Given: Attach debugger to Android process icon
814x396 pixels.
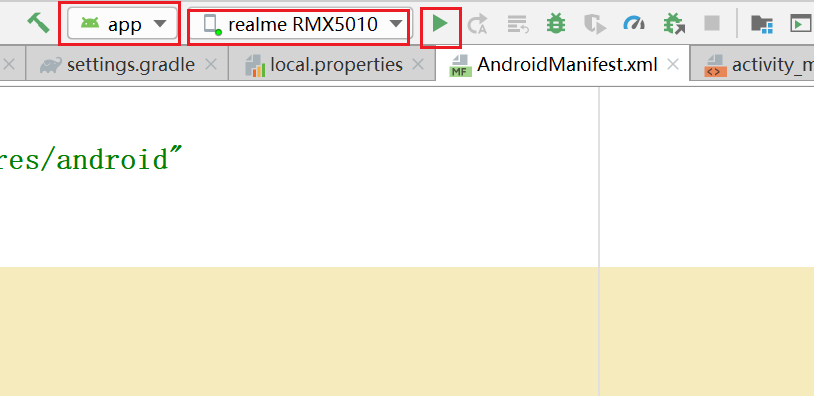Looking at the screenshot, I should tap(674, 24).
